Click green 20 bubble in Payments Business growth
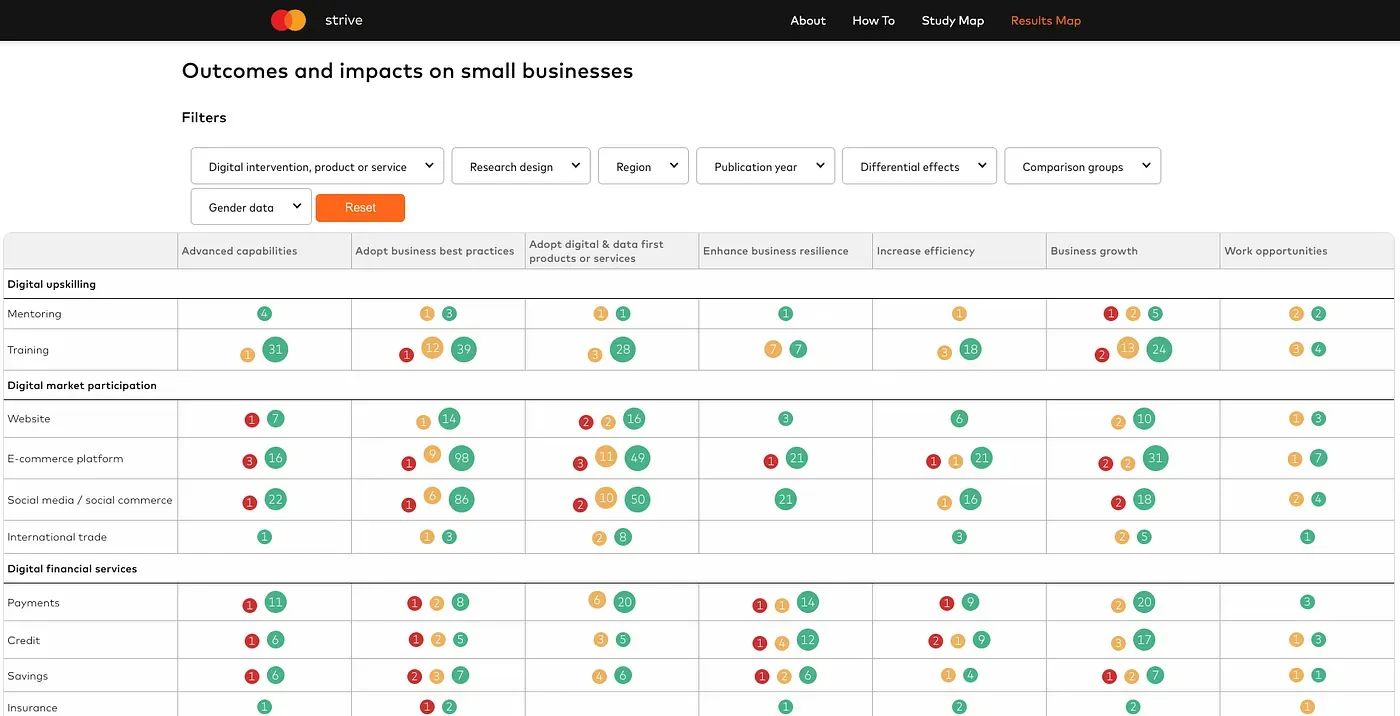The width and height of the screenshot is (1400, 716). pyautogui.click(x=1144, y=602)
